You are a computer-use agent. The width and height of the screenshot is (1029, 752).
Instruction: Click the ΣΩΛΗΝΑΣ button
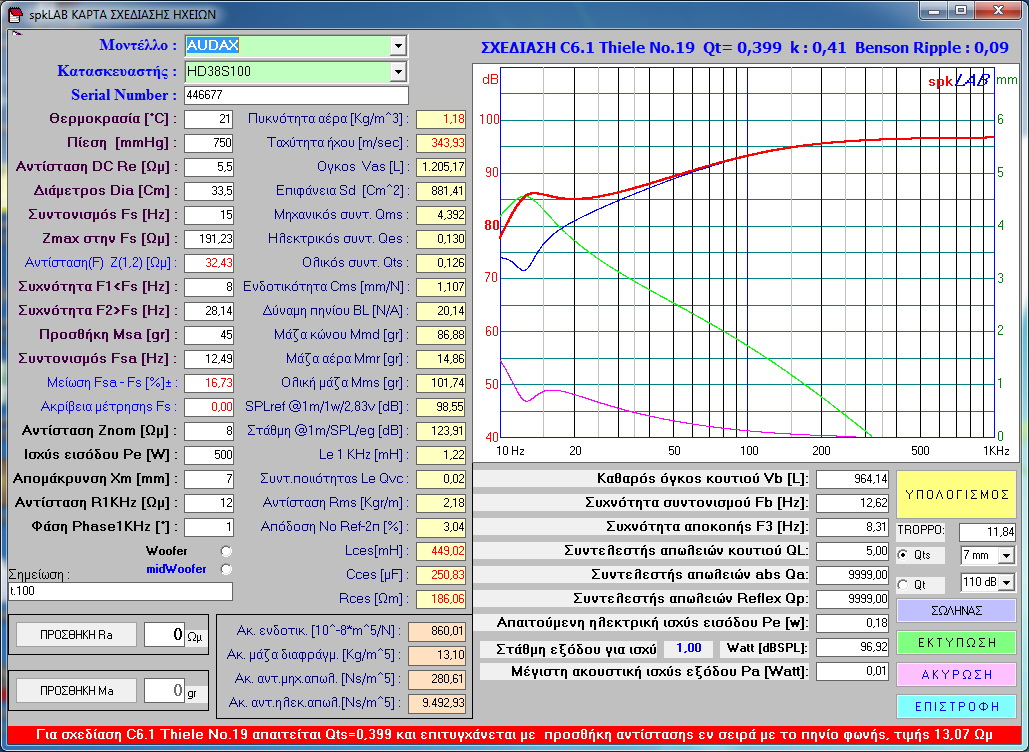[956, 610]
